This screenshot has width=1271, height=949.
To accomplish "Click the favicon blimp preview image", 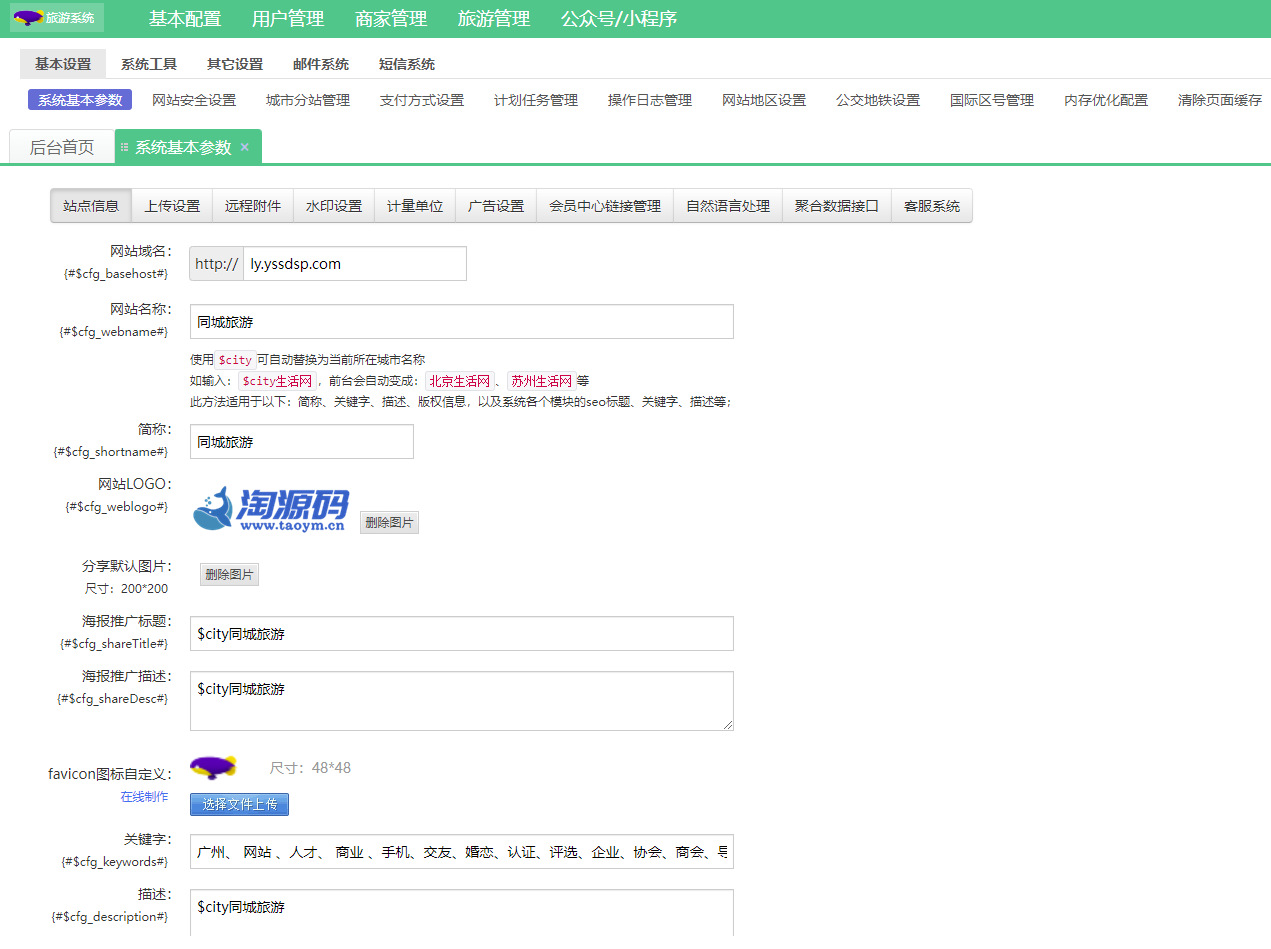I will tap(213, 768).
